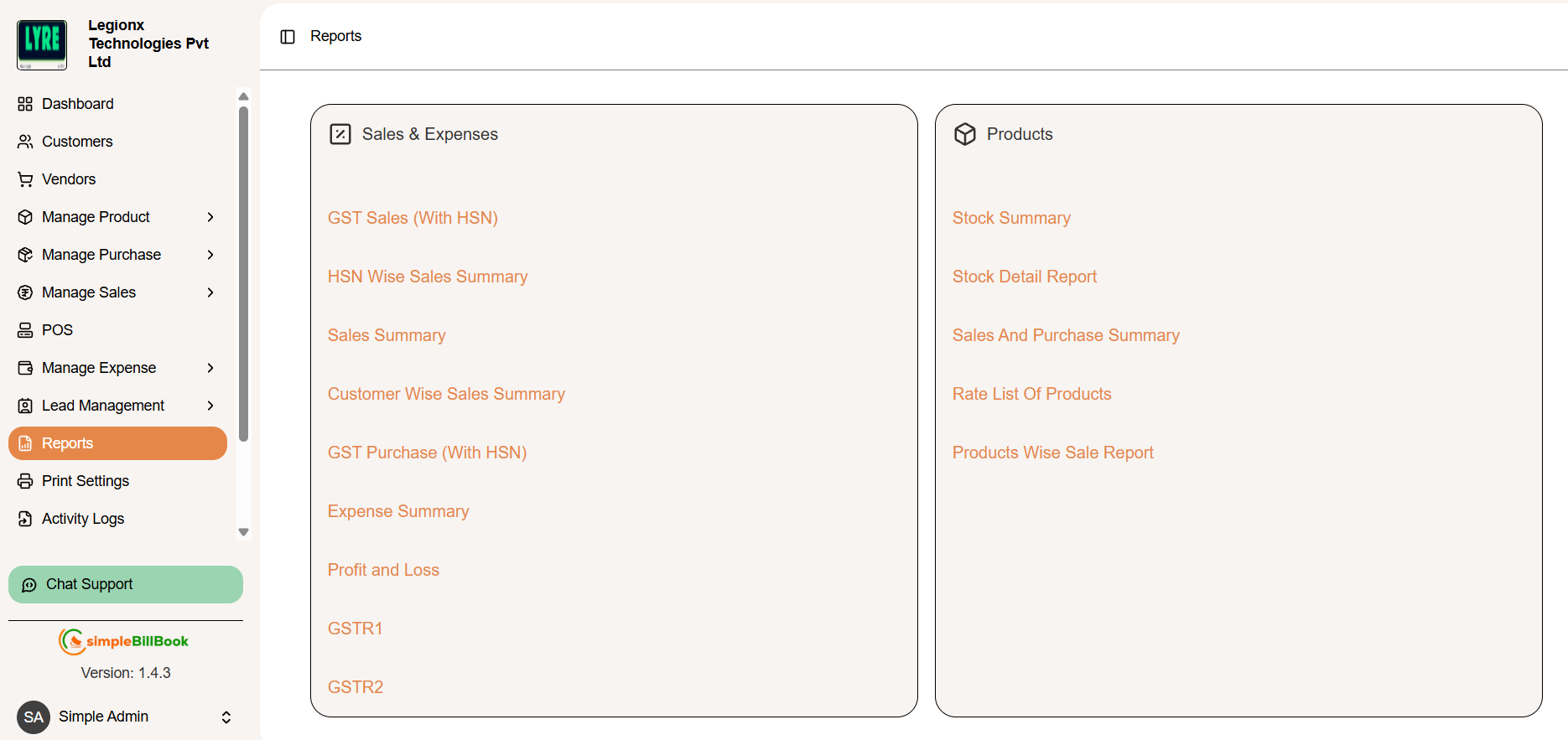Click the Activity Logs file icon
Image resolution: width=1568 pixels, height=740 pixels.
tap(25, 519)
